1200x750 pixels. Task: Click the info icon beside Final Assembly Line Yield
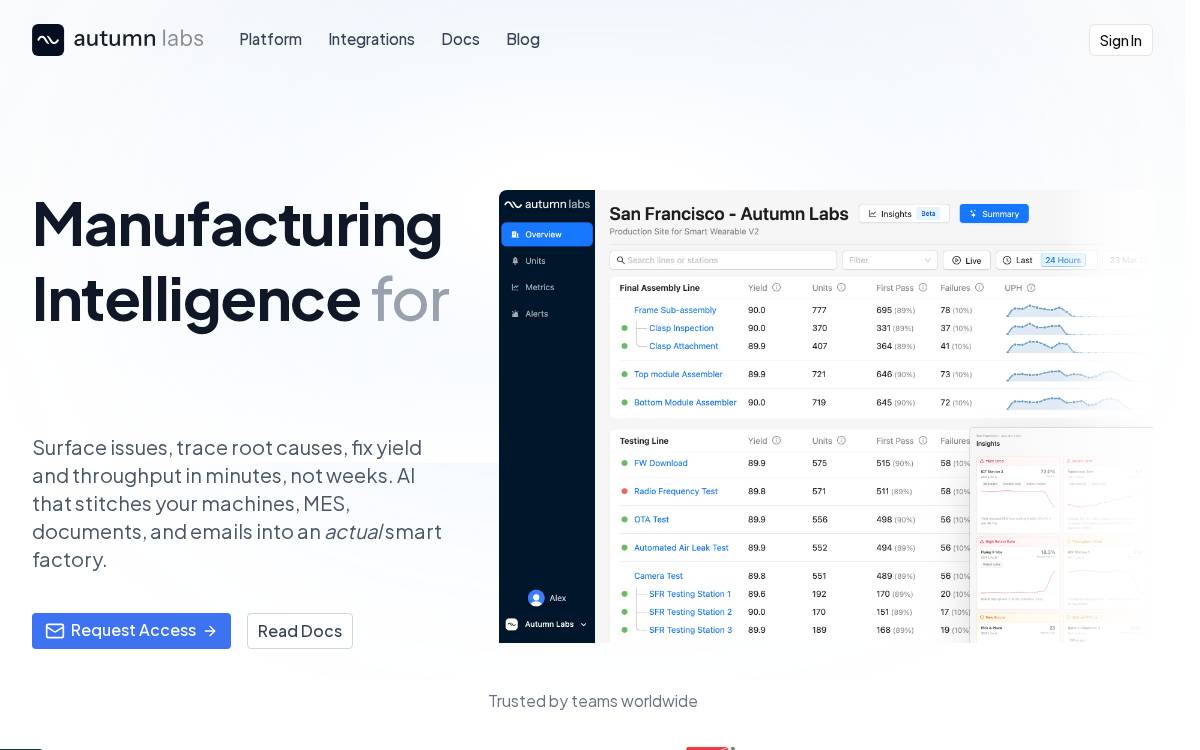pos(776,288)
